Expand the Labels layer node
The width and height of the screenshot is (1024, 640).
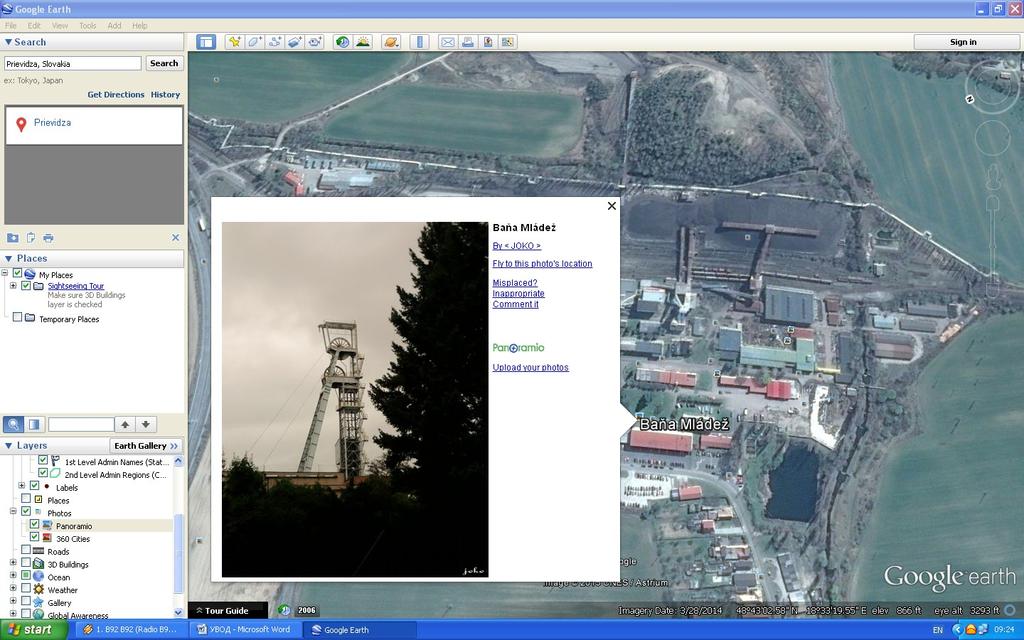click(x=22, y=486)
